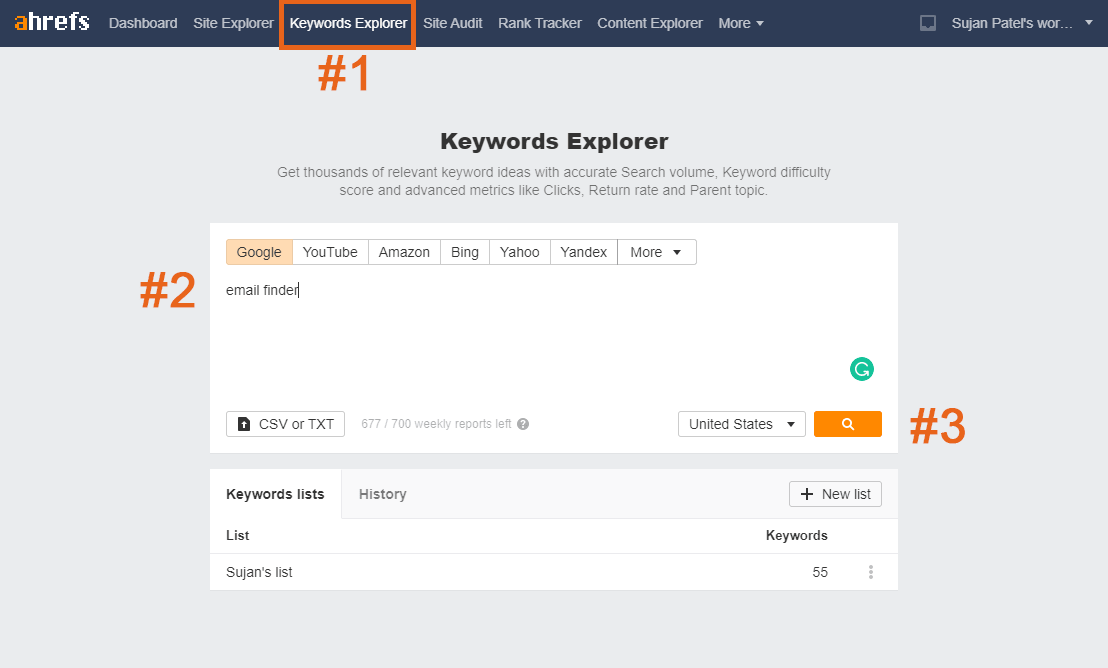Image resolution: width=1108 pixels, height=668 pixels.
Task: Click the Ahrefs logo
Action: pyautogui.click(x=52, y=22)
